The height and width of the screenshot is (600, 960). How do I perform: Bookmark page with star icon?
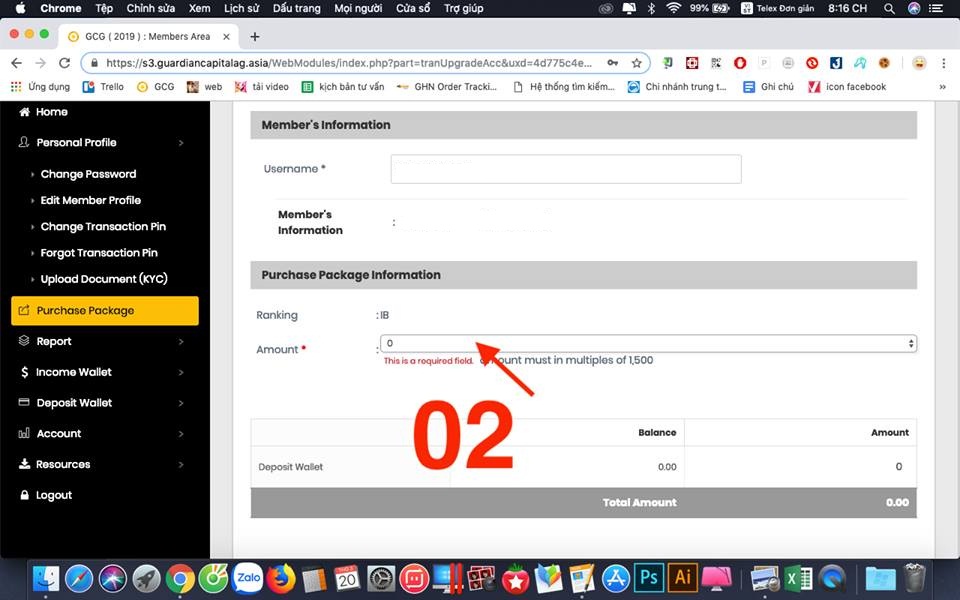point(636,62)
